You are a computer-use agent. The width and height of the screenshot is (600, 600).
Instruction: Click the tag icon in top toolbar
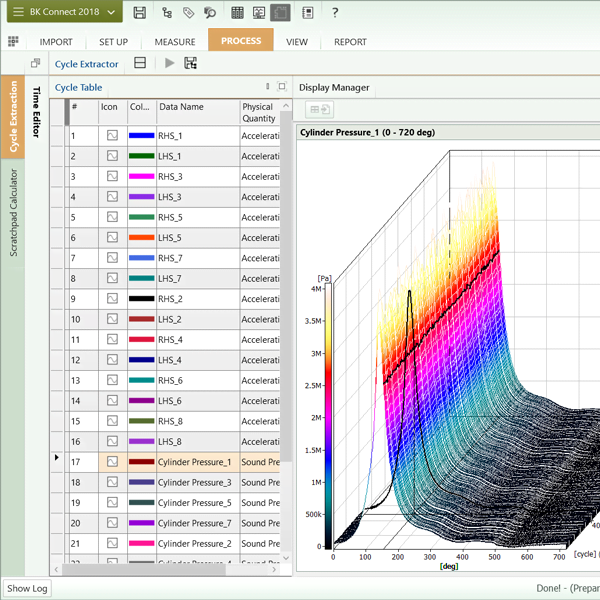point(189,13)
